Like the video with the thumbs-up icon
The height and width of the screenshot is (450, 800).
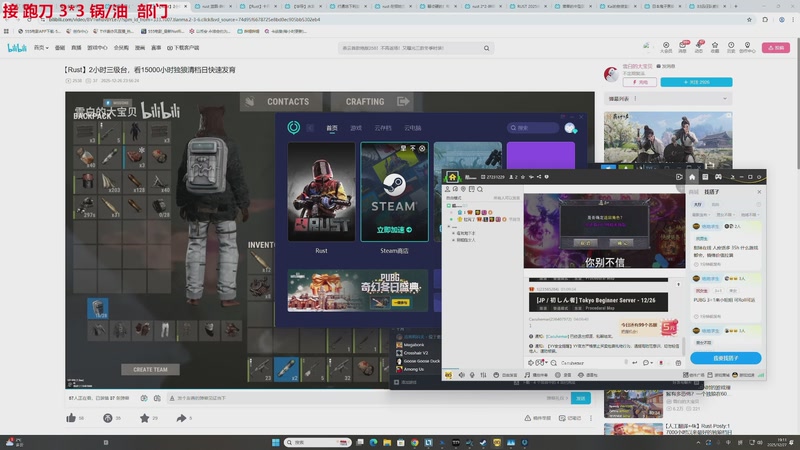click(71, 418)
